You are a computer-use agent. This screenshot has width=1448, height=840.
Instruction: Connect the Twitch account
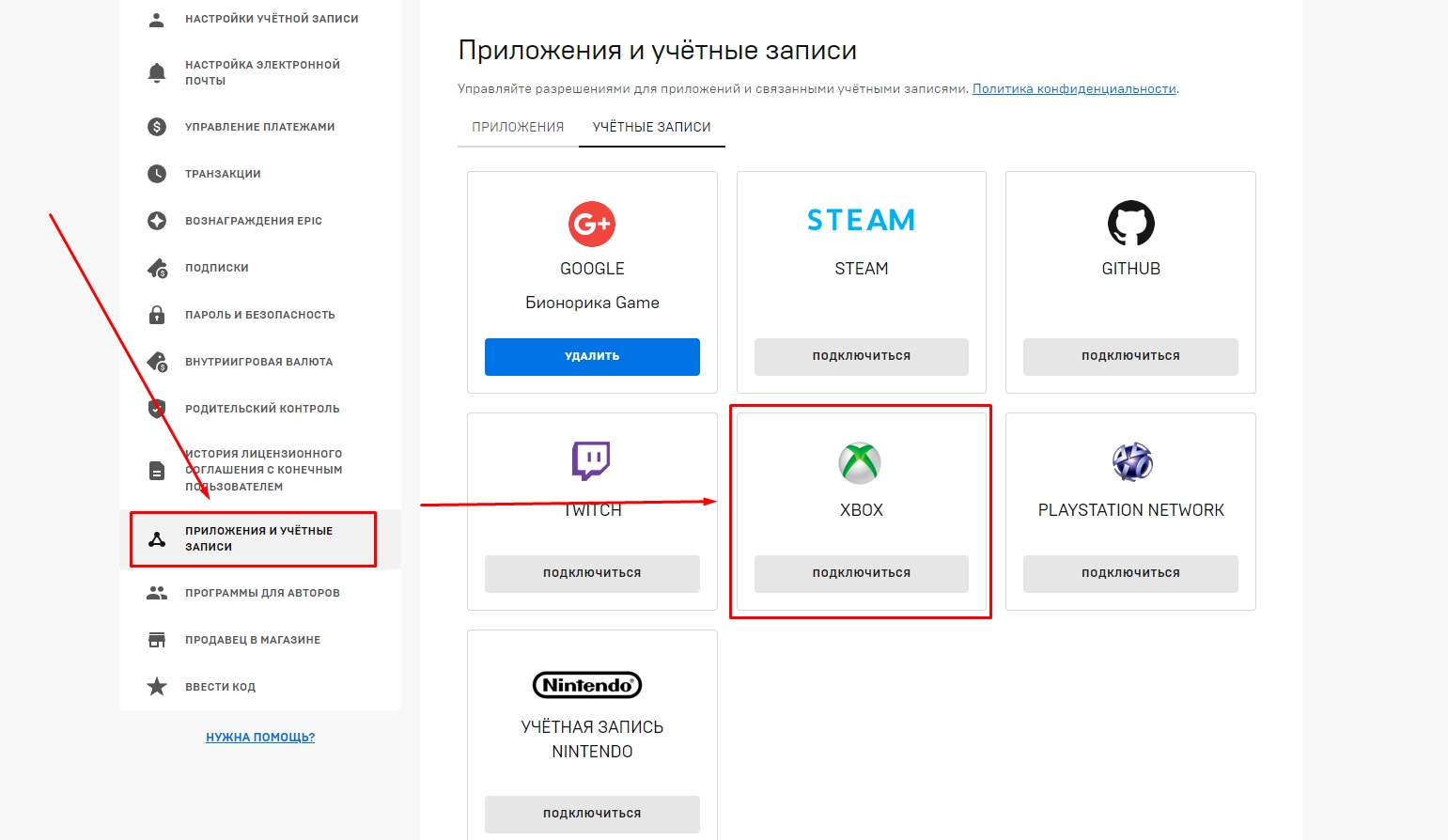[592, 573]
